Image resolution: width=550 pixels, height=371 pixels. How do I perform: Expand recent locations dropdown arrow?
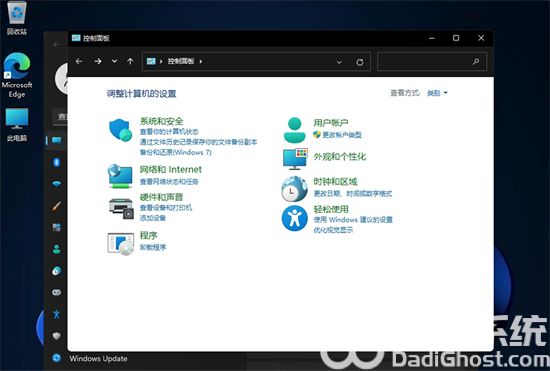114,61
